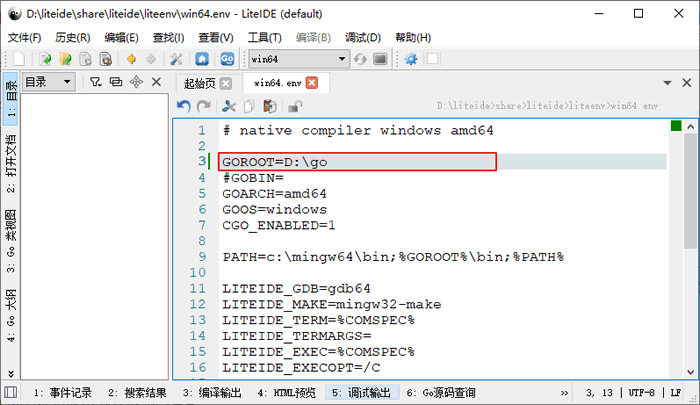Click the undo arrow in editor toolbar
This screenshot has width=700, height=405.
tap(183, 106)
